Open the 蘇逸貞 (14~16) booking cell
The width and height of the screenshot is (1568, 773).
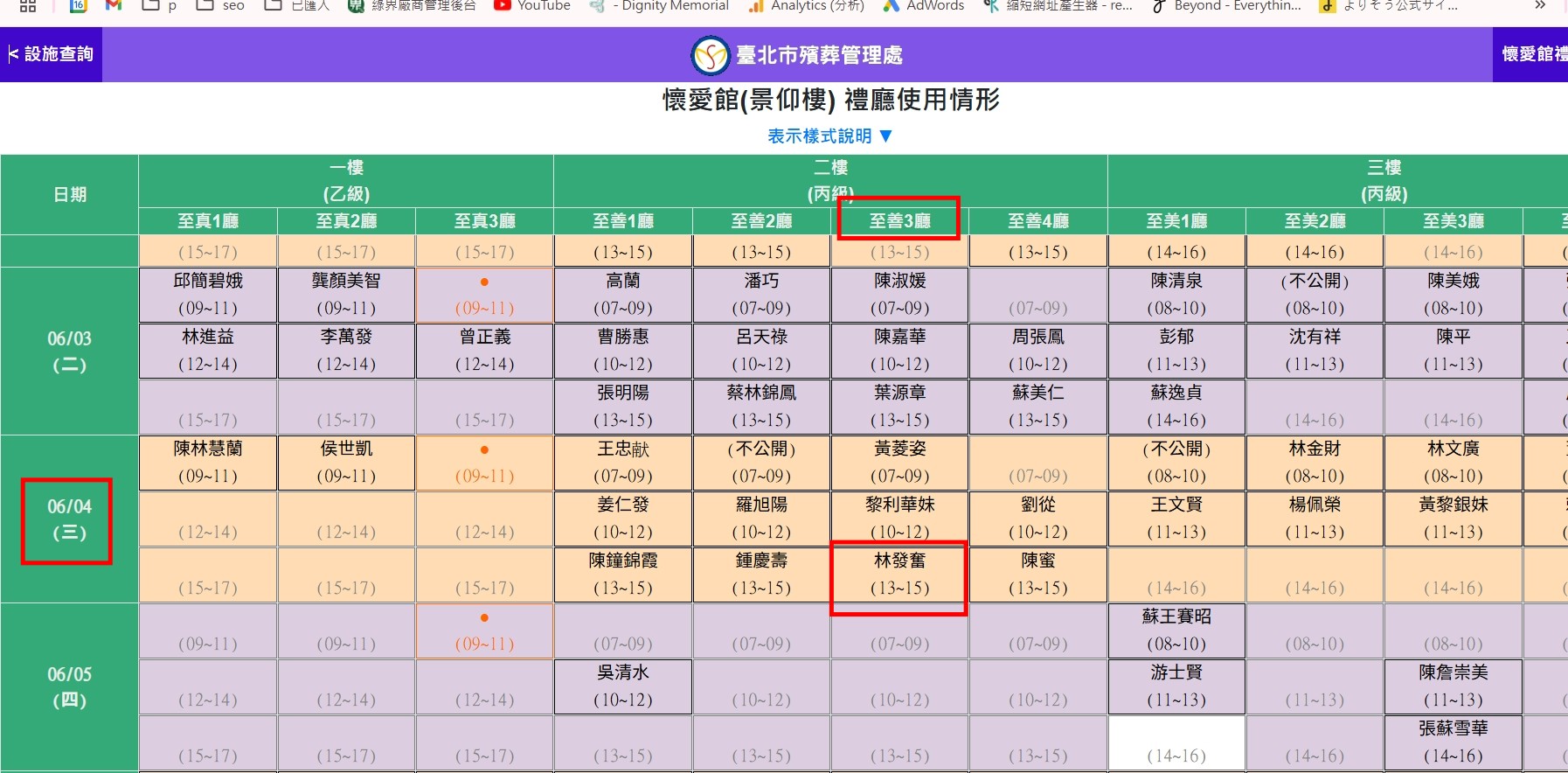(1176, 407)
